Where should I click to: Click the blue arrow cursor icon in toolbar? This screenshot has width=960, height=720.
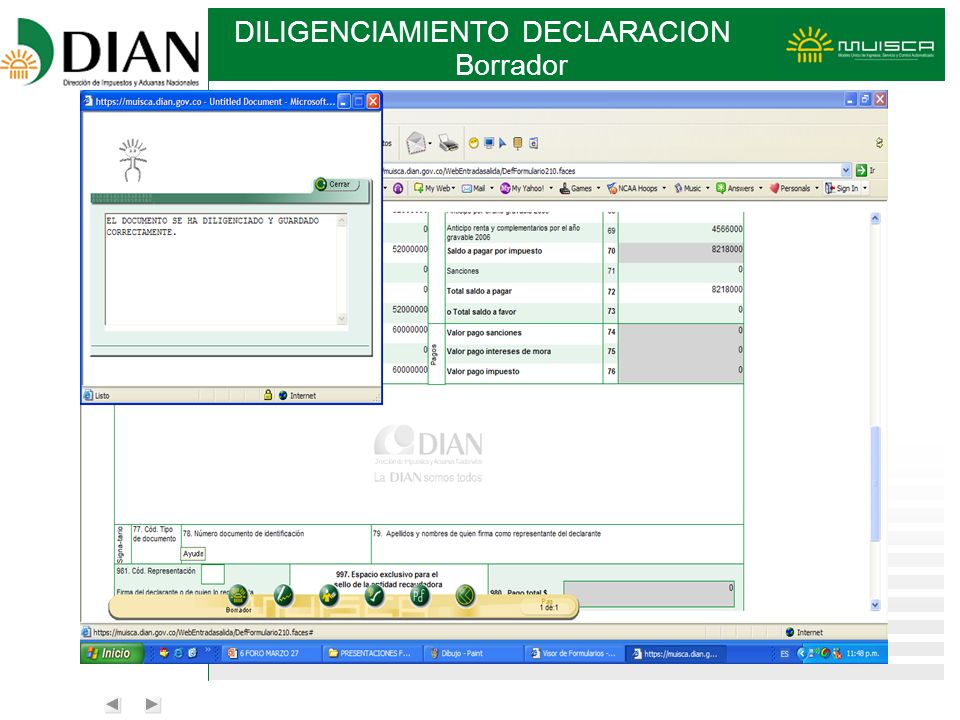(x=503, y=143)
